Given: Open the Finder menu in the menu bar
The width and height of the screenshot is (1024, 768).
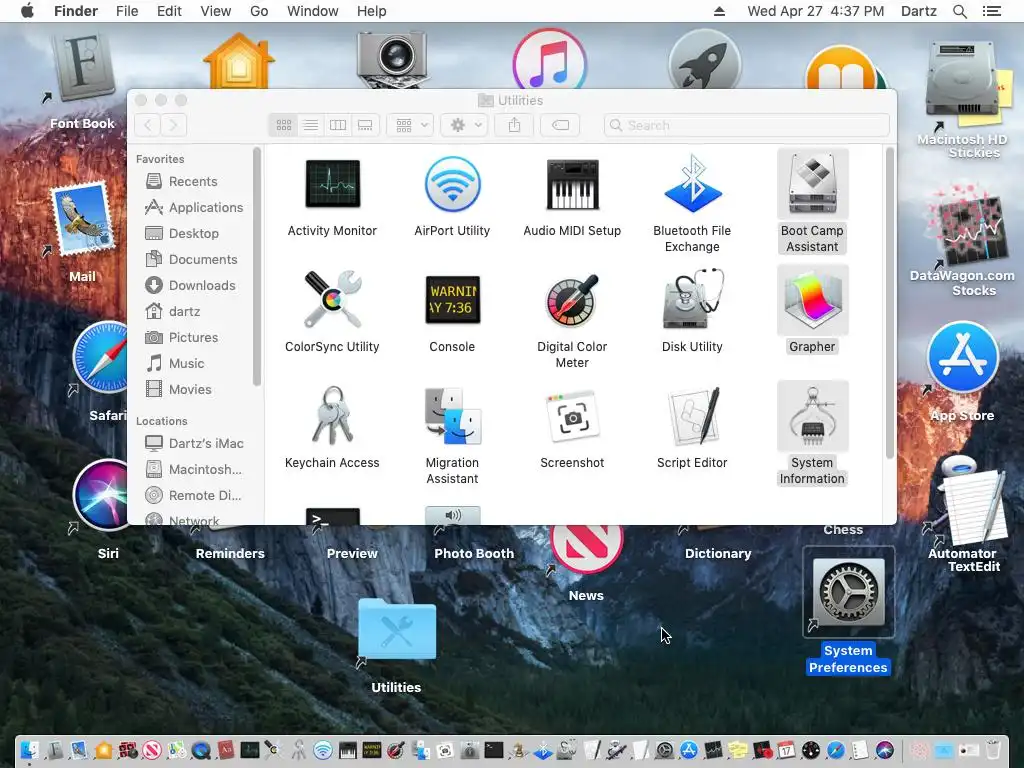Looking at the screenshot, I should 76,11.
